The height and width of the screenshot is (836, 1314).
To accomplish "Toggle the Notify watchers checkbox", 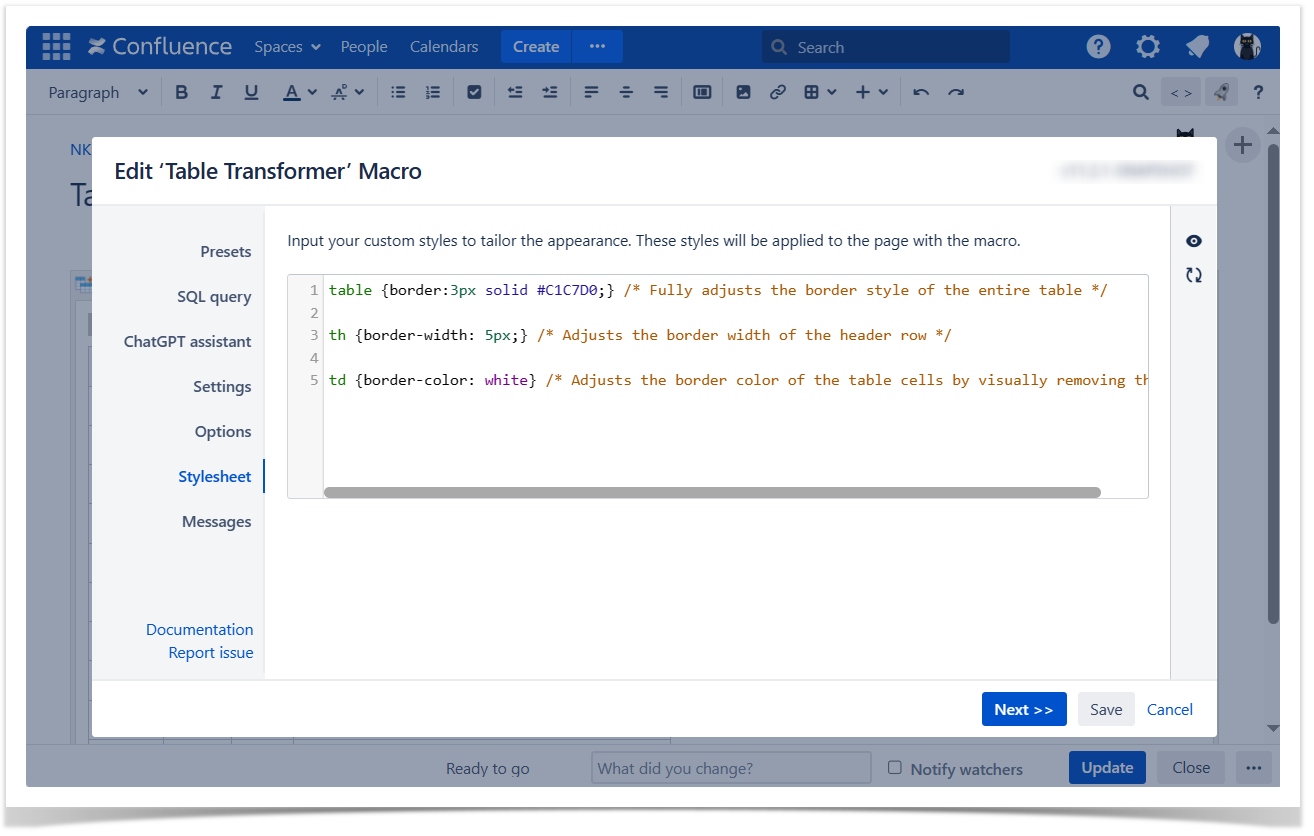I will [895, 768].
